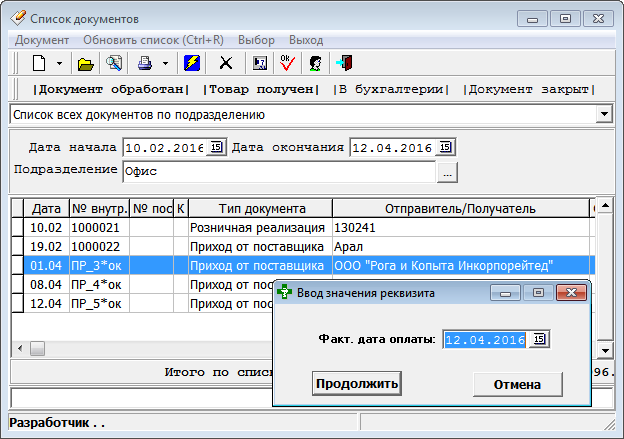This screenshot has width=624, height=439.
Task: Open calendar for Дата окончания
Action: 445,147
